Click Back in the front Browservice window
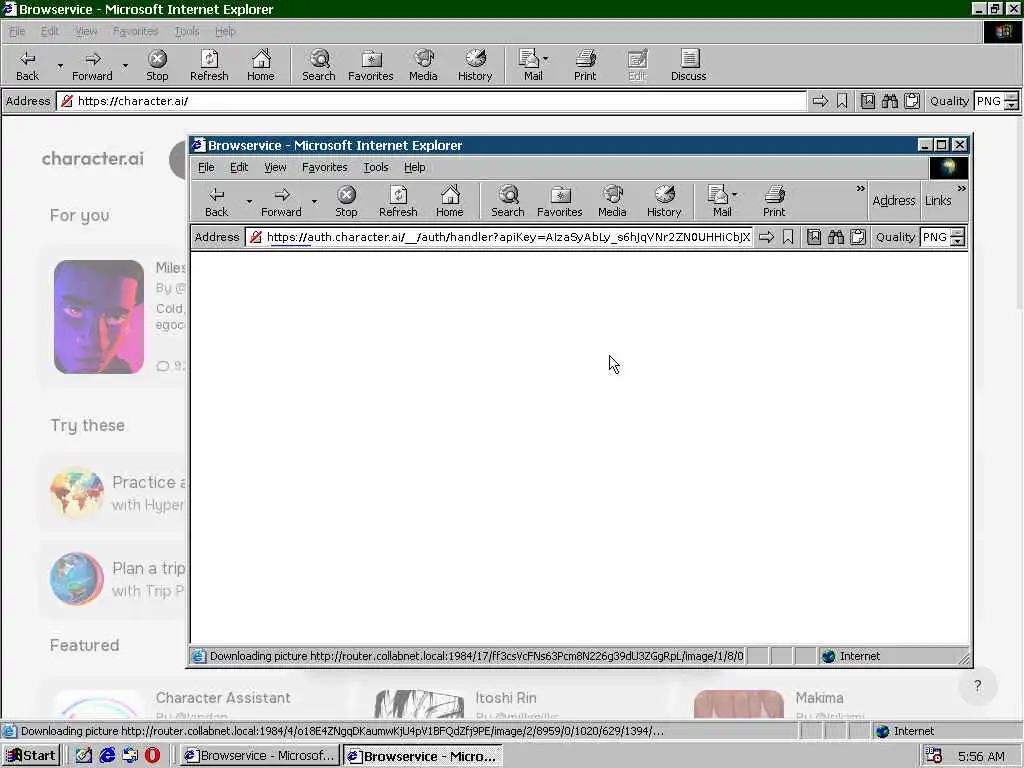 click(x=216, y=201)
